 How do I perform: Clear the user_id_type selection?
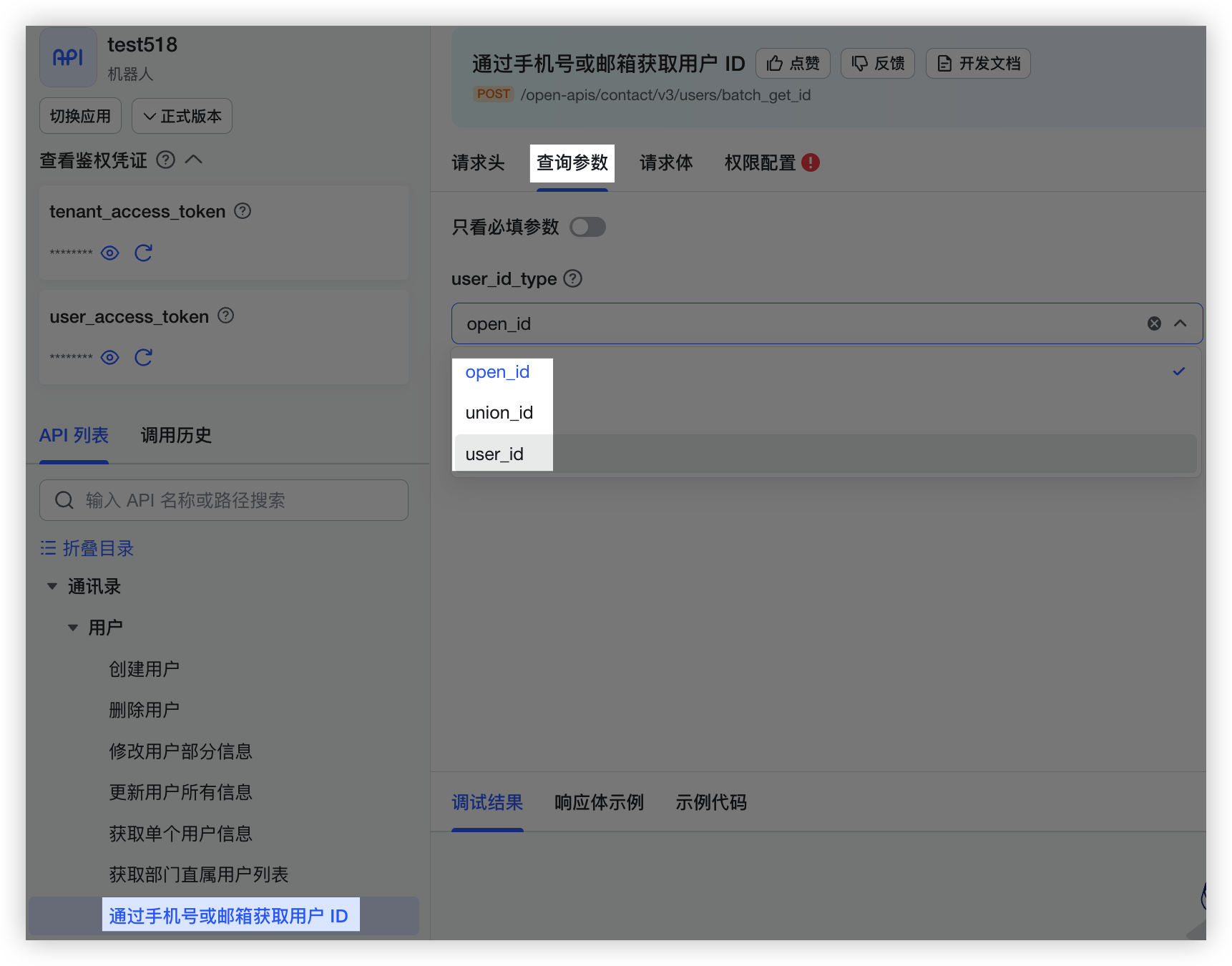1154,323
